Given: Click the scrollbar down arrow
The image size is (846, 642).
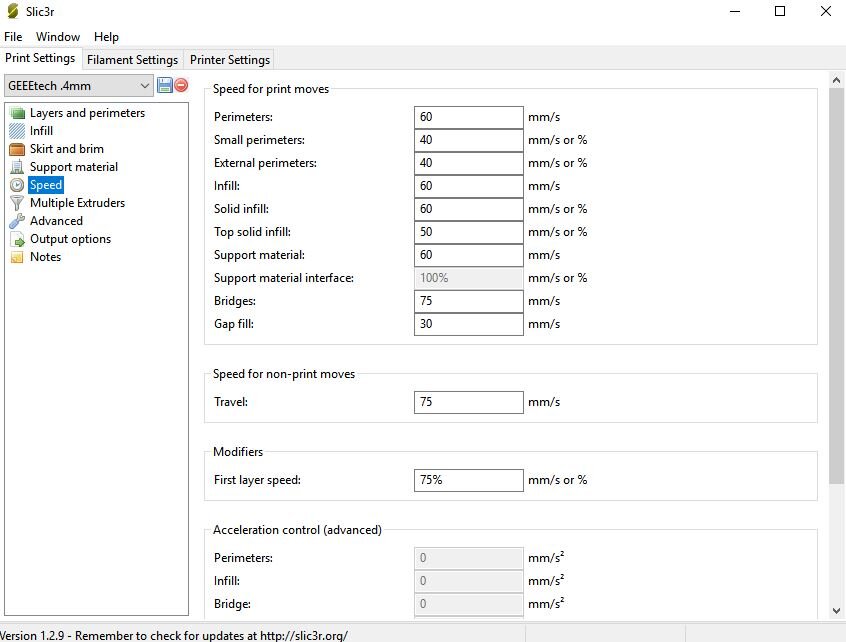Looking at the screenshot, I should click(x=836, y=611).
